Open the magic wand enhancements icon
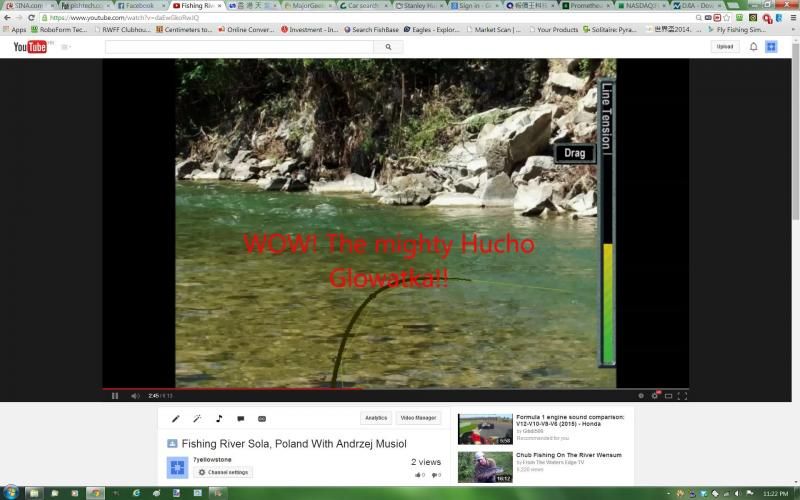Viewport: 800px width, 500px height. (x=197, y=419)
